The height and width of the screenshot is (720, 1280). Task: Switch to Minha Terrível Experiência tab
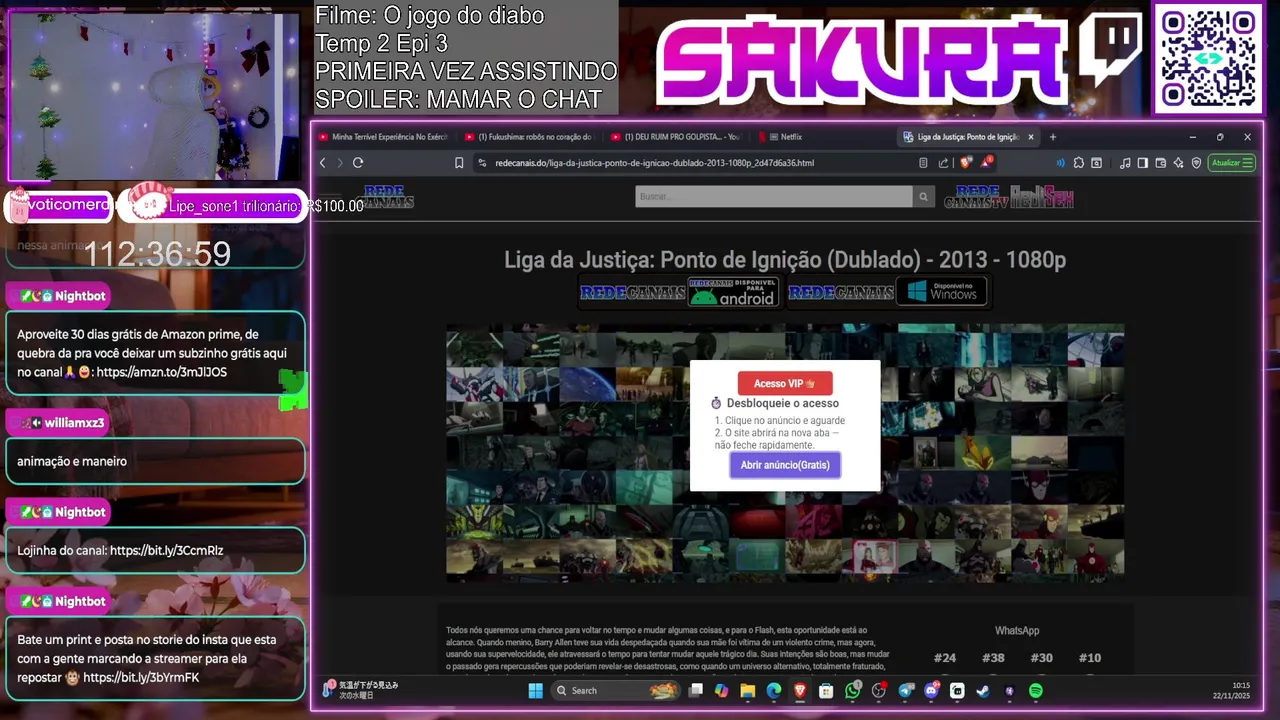coord(383,137)
